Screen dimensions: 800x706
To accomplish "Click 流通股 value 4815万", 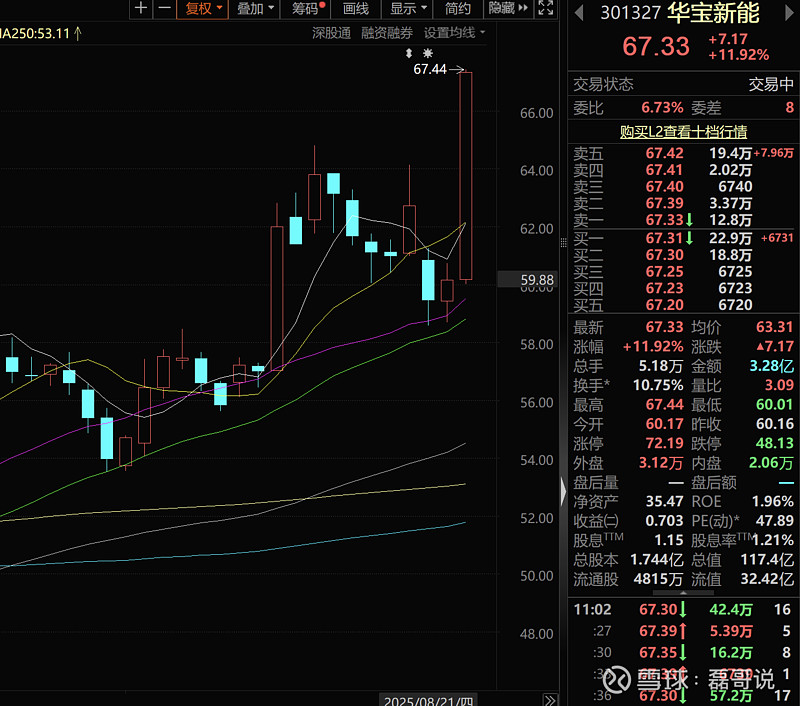I will point(658,579).
